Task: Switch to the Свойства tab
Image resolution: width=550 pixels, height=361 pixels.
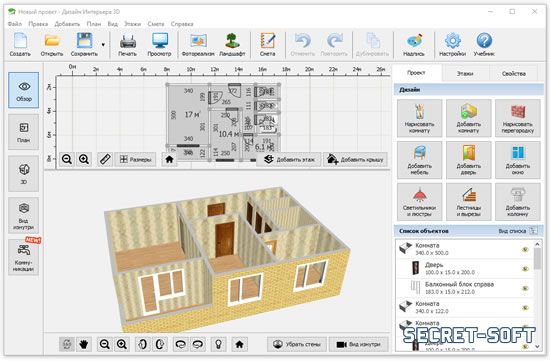Action: click(513, 74)
